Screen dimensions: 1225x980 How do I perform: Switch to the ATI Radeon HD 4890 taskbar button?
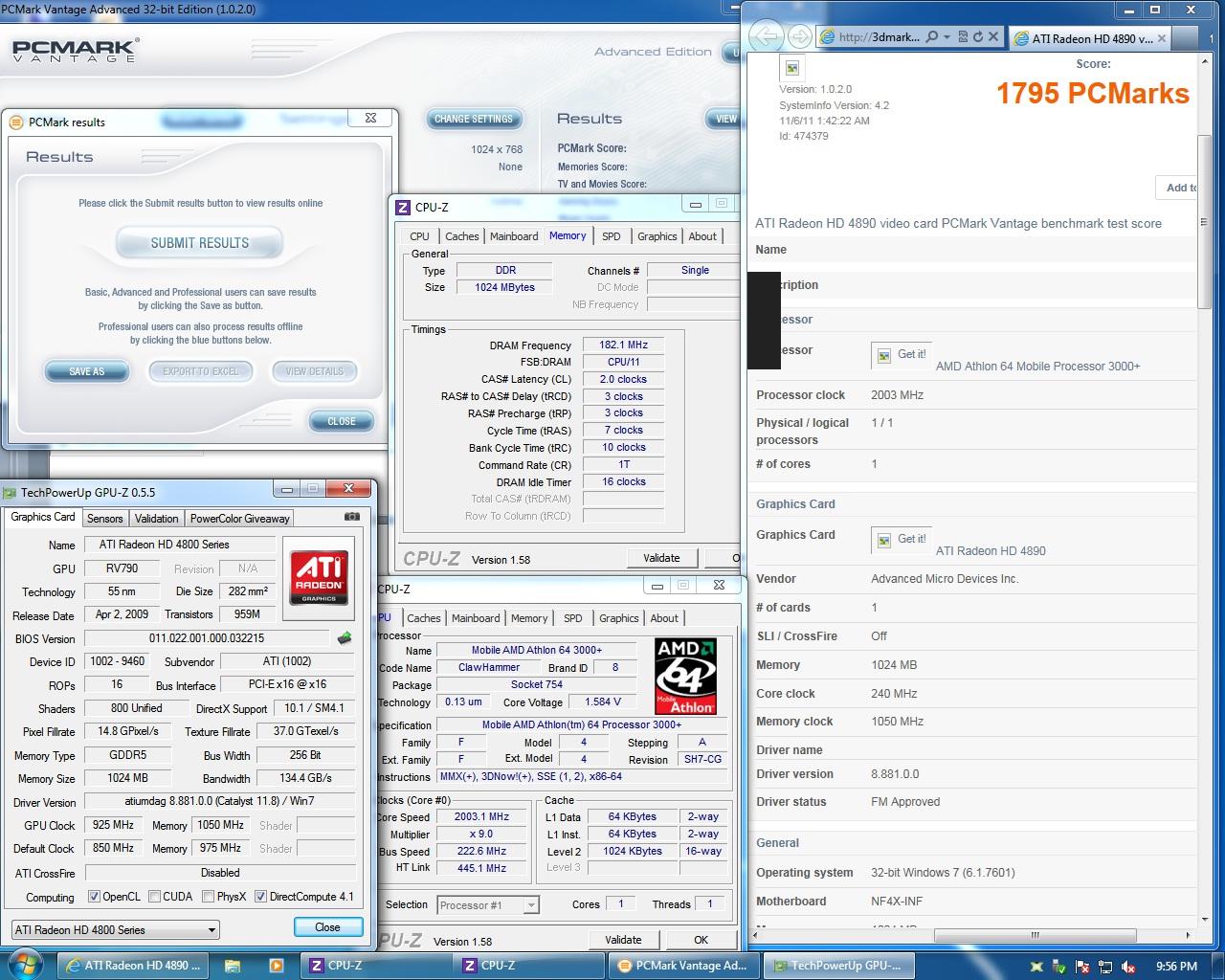coord(131,966)
